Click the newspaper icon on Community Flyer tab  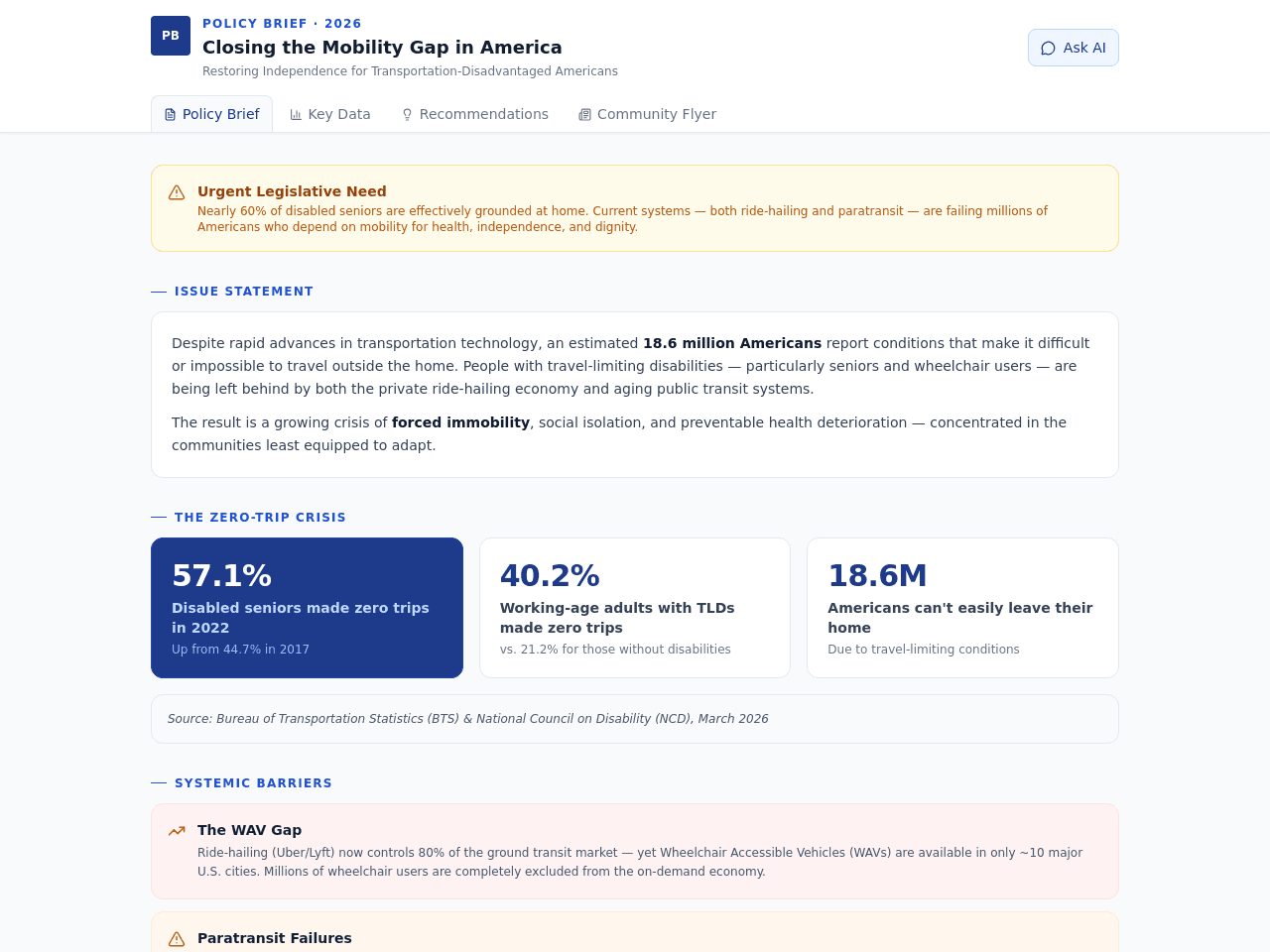[584, 115]
